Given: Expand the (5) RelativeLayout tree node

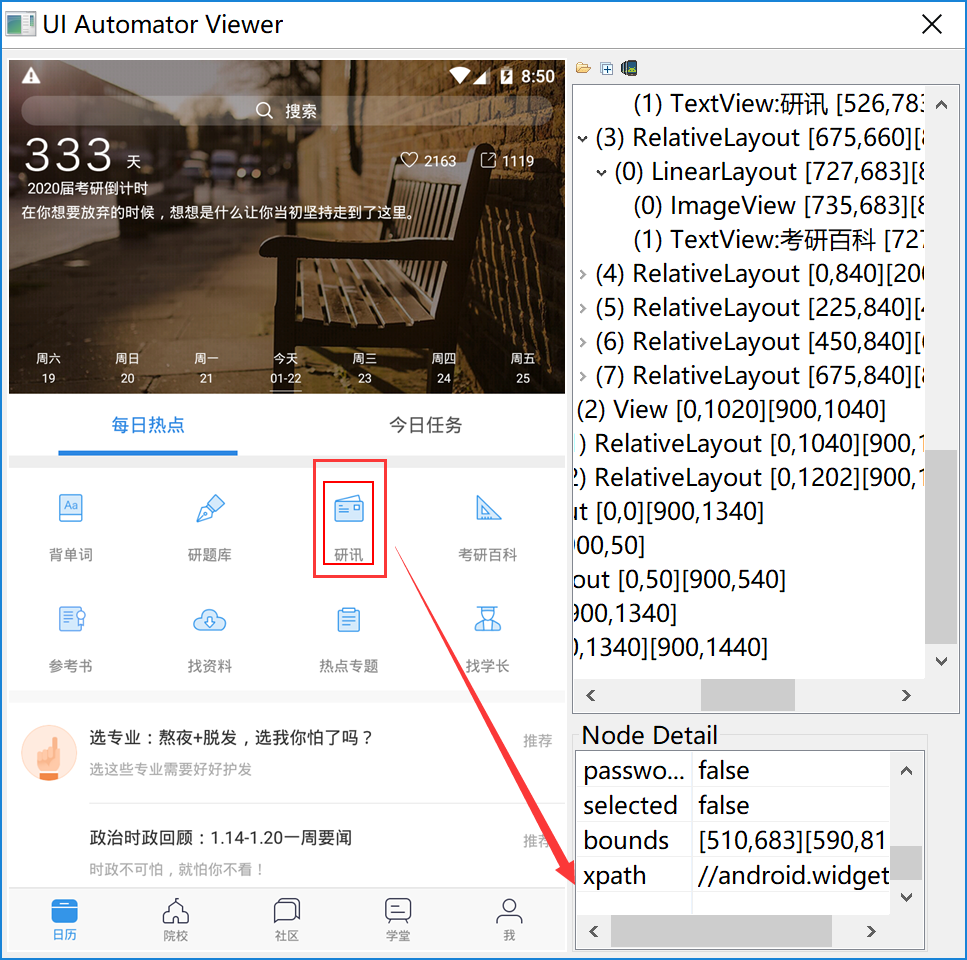Looking at the screenshot, I should coord(582,308).
